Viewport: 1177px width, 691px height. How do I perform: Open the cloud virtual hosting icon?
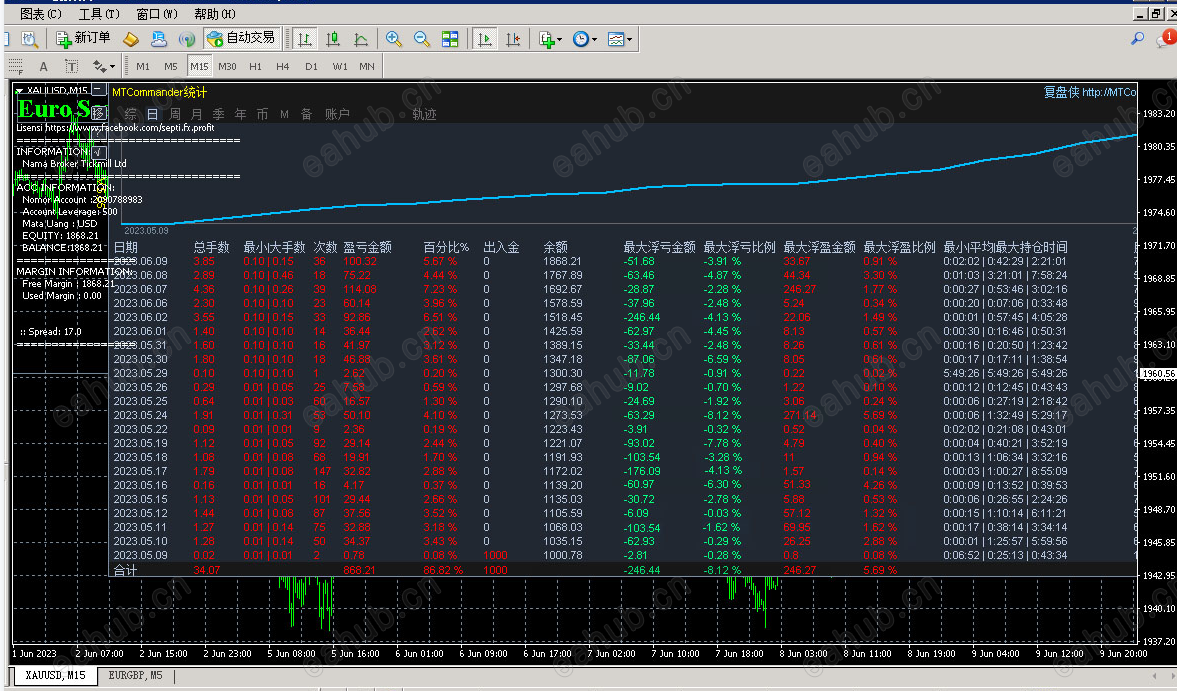(159, 39)
